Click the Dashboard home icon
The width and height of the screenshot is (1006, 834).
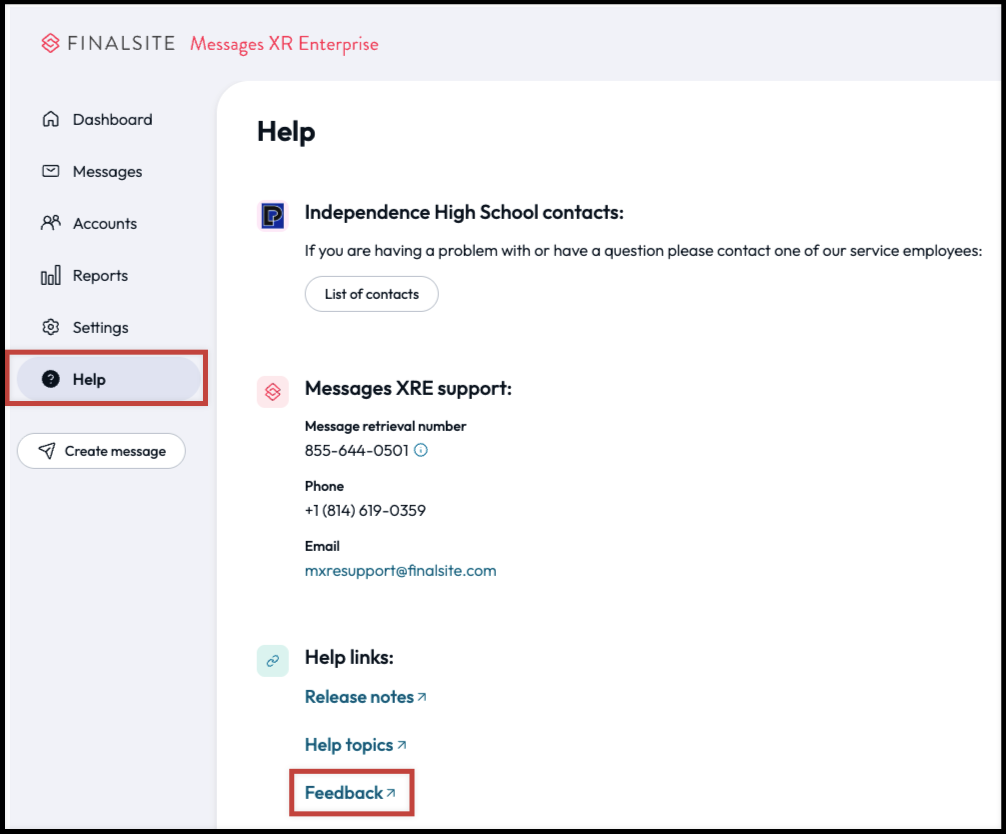50,120
